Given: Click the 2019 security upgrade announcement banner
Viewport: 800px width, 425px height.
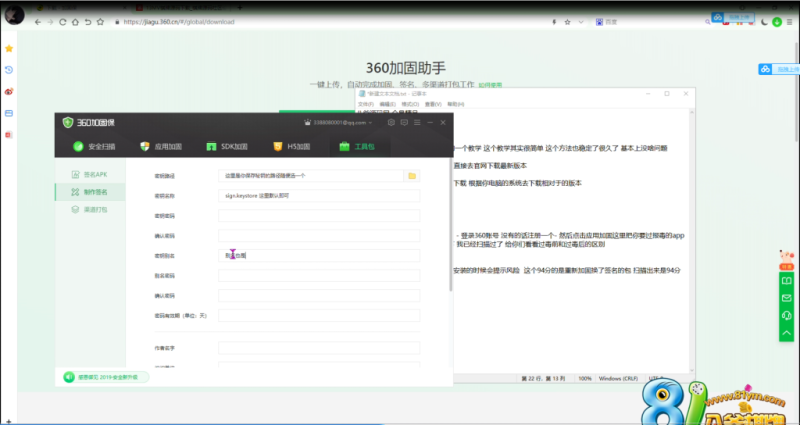Looking at the screenshot, I should click(x=106, y=377).
